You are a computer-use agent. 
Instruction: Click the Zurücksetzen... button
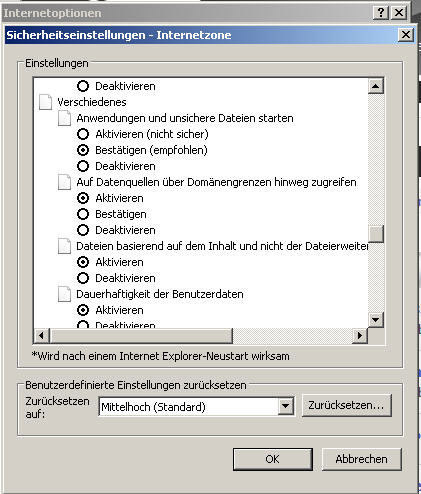346,405
